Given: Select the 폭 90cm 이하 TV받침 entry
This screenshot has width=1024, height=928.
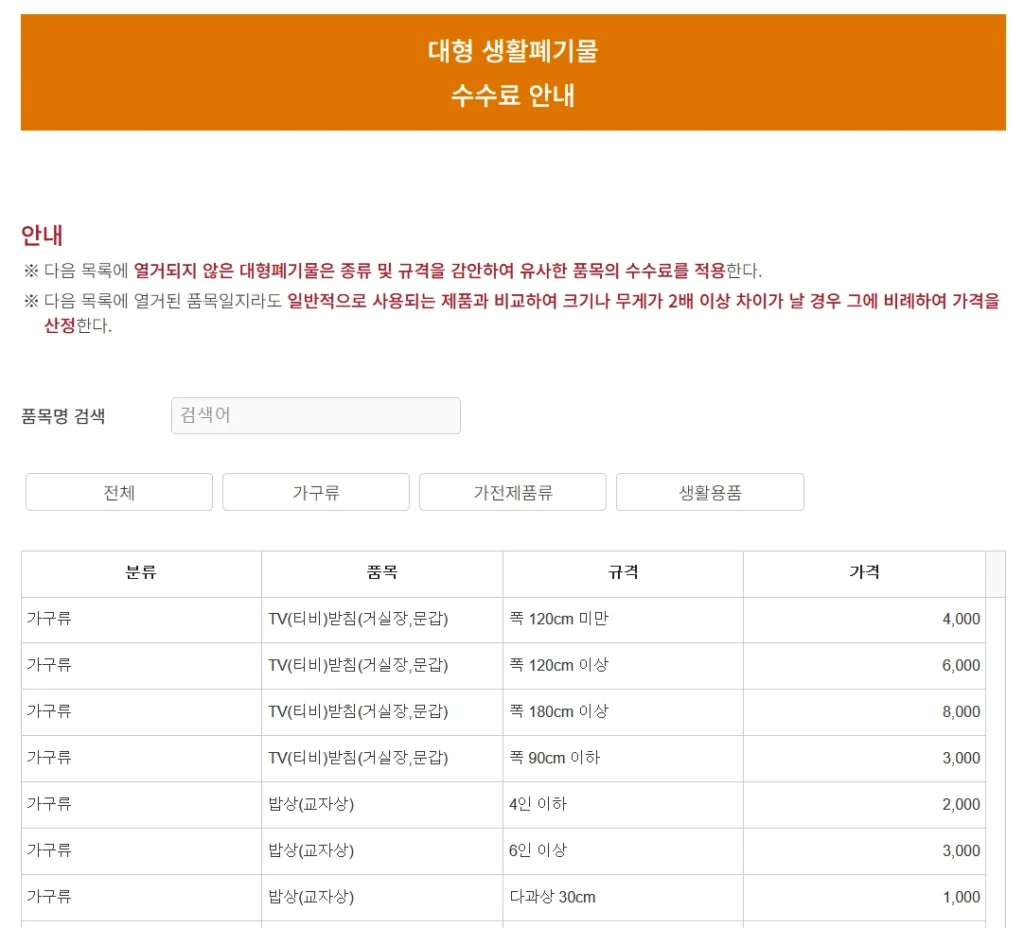Looking at the screenshot, I should point(500,757).
